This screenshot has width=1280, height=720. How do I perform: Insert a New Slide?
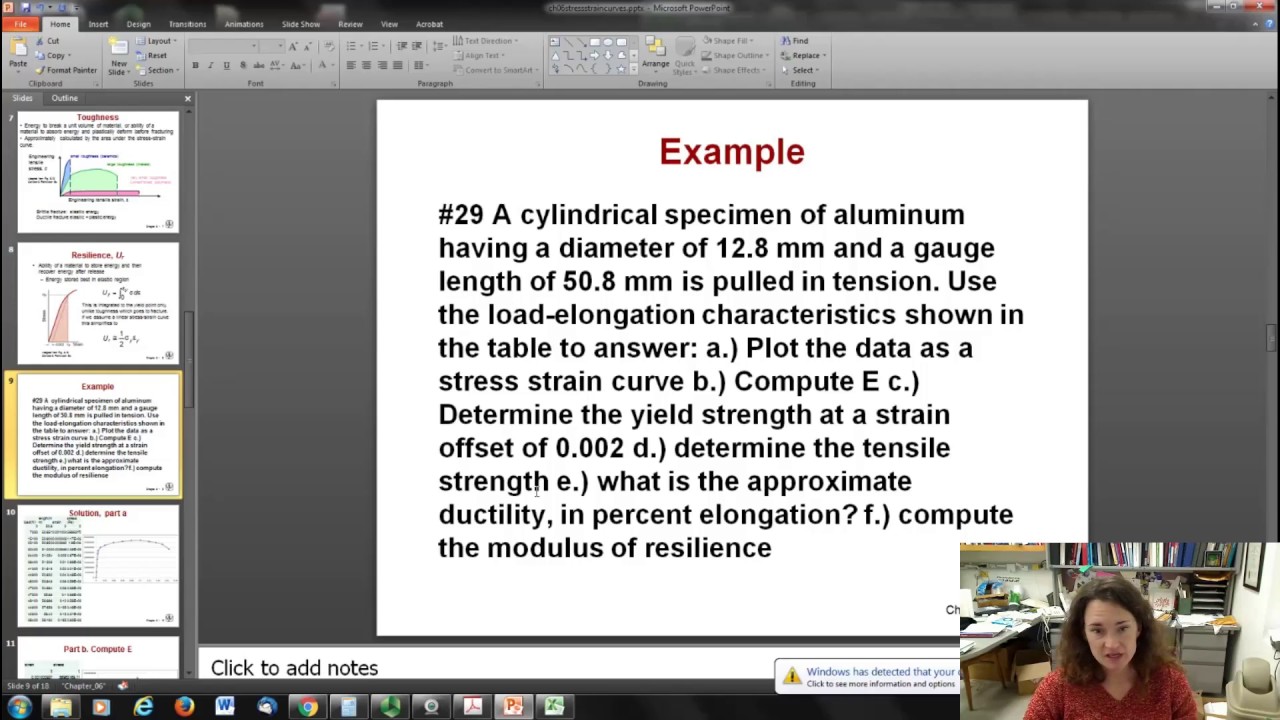click(119, 58)
